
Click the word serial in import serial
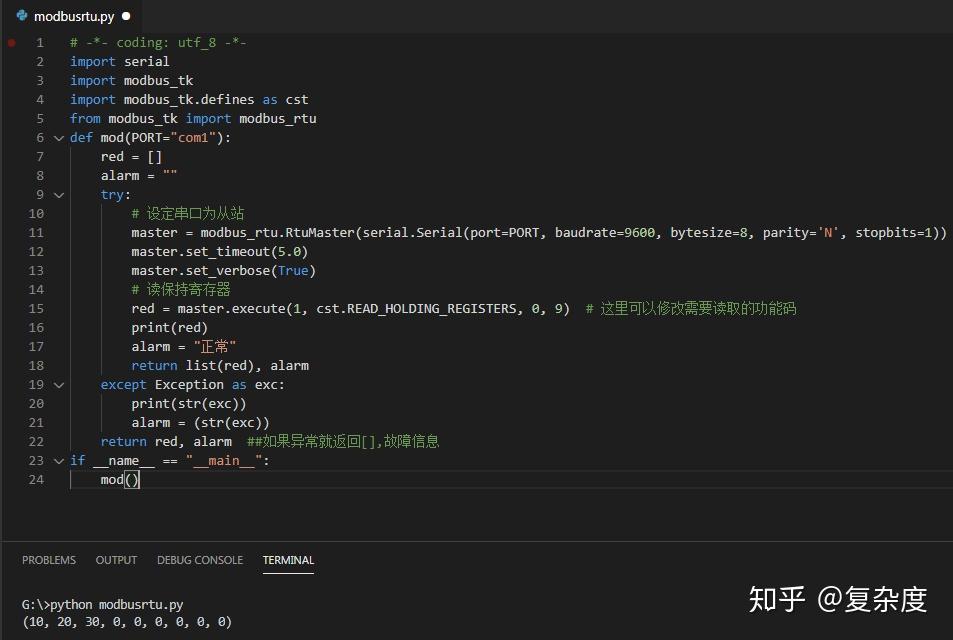click(146, 61)
